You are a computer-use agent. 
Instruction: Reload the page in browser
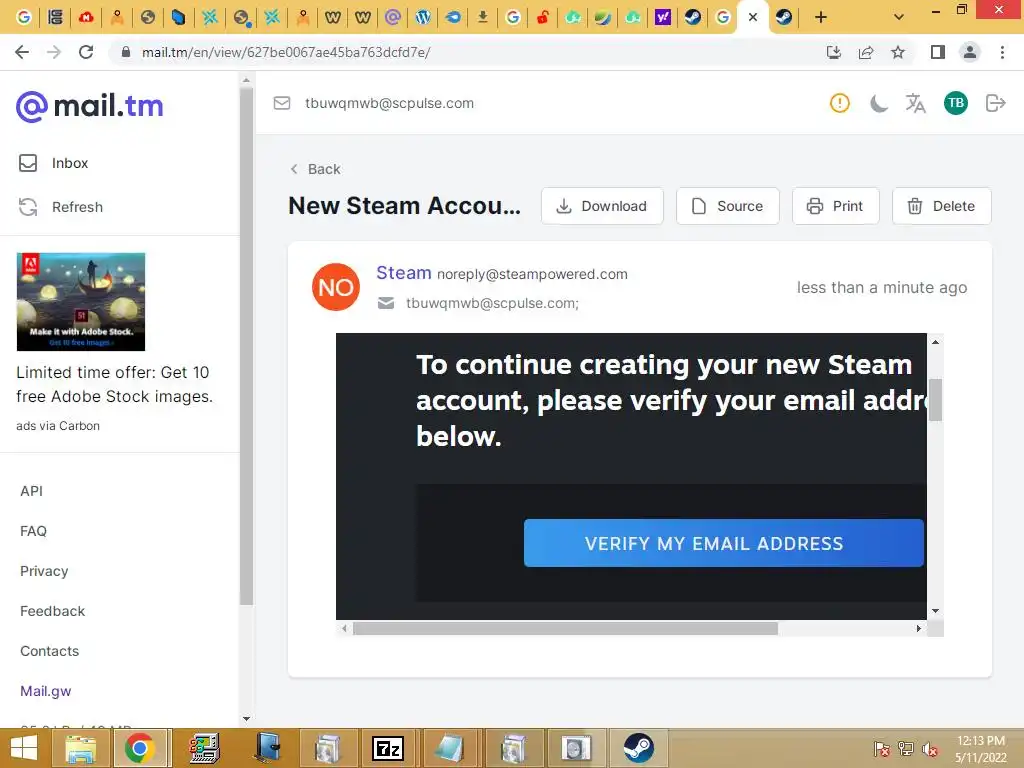click(86, 52)
